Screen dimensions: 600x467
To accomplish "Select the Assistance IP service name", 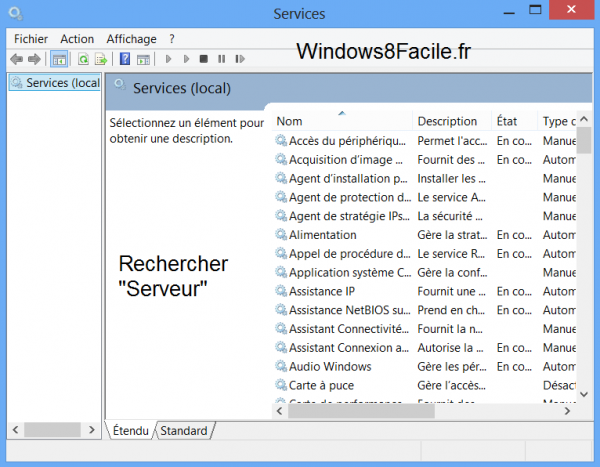I will click(x=322, y=291).
